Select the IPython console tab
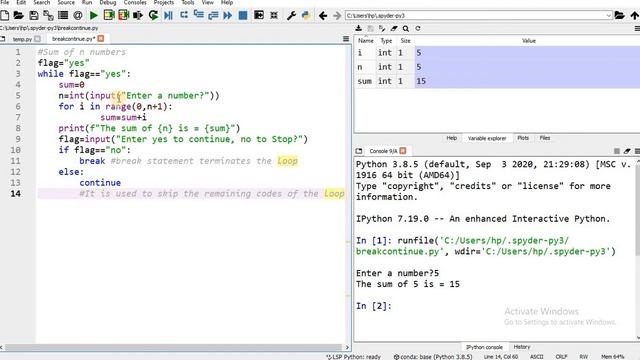The height and width of the screenshot is (360, 640). (x=484, y=347)
